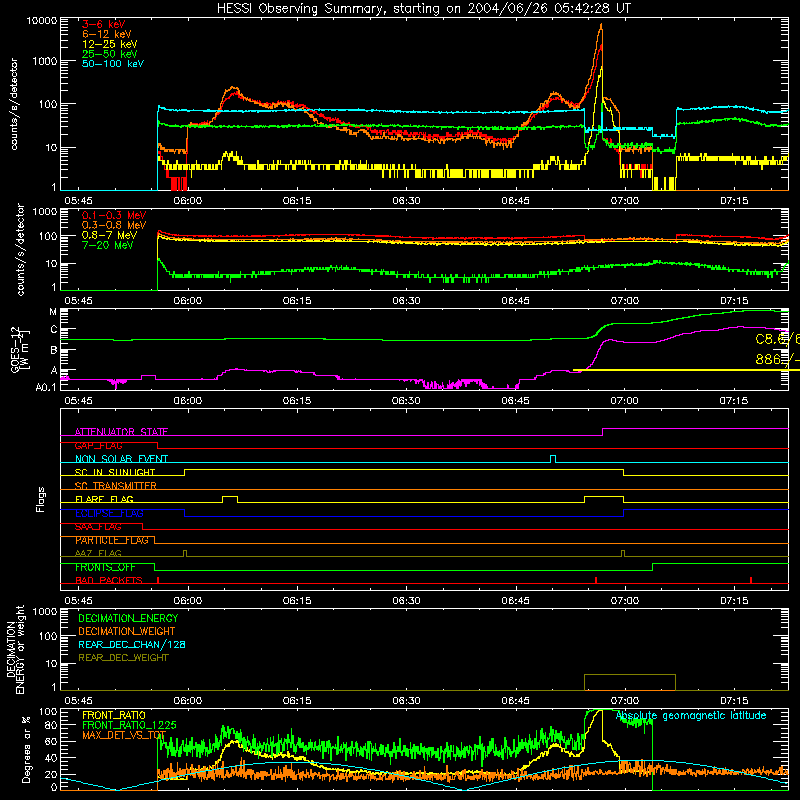
Task: Click the vertical Flags axis title
Action: click(x=40, y=499)
